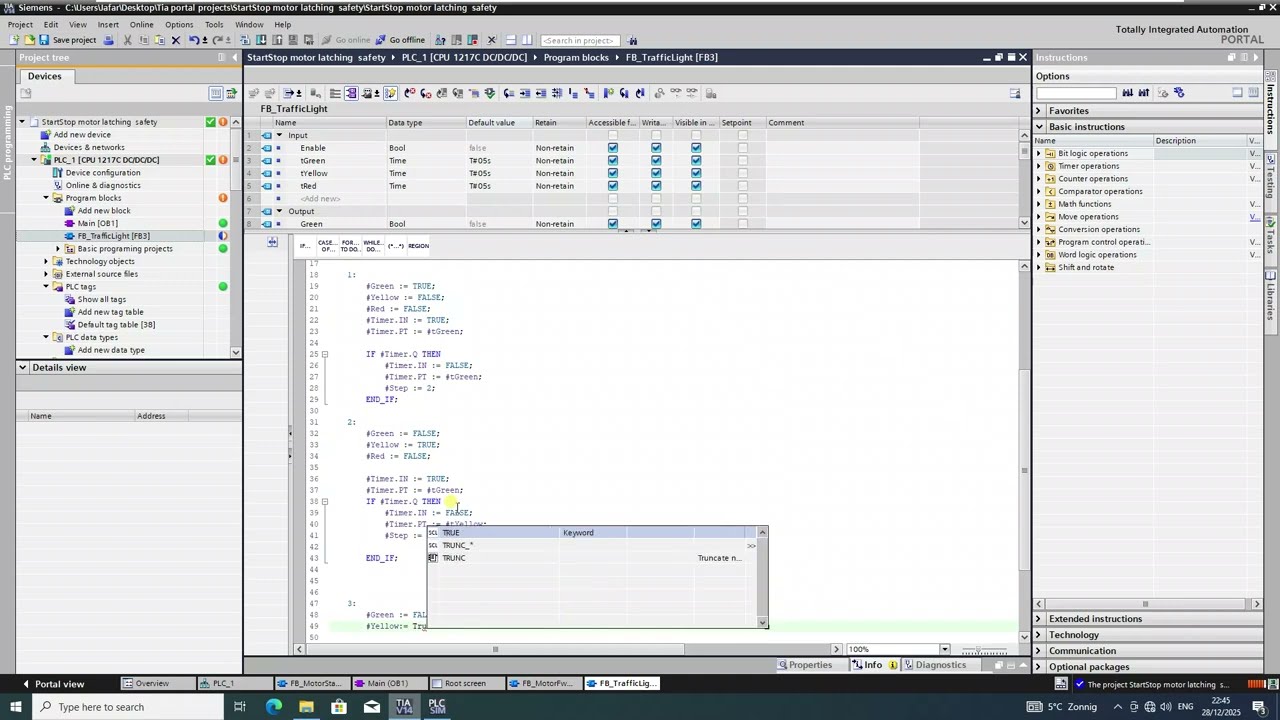The width and height of the screenshot is (1280, 720).
Task: Toggle Writable checkbox for Enable row
Action: (656, 148)
